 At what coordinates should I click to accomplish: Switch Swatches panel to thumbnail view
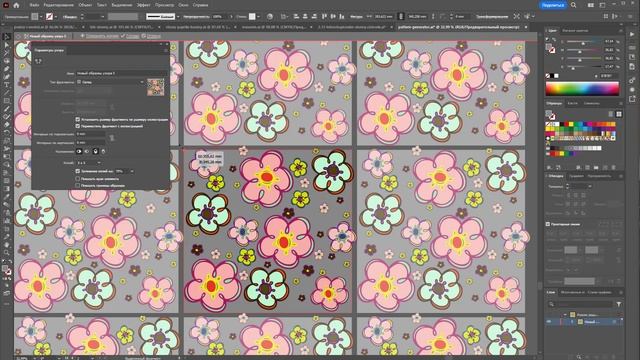coord(619,114)
